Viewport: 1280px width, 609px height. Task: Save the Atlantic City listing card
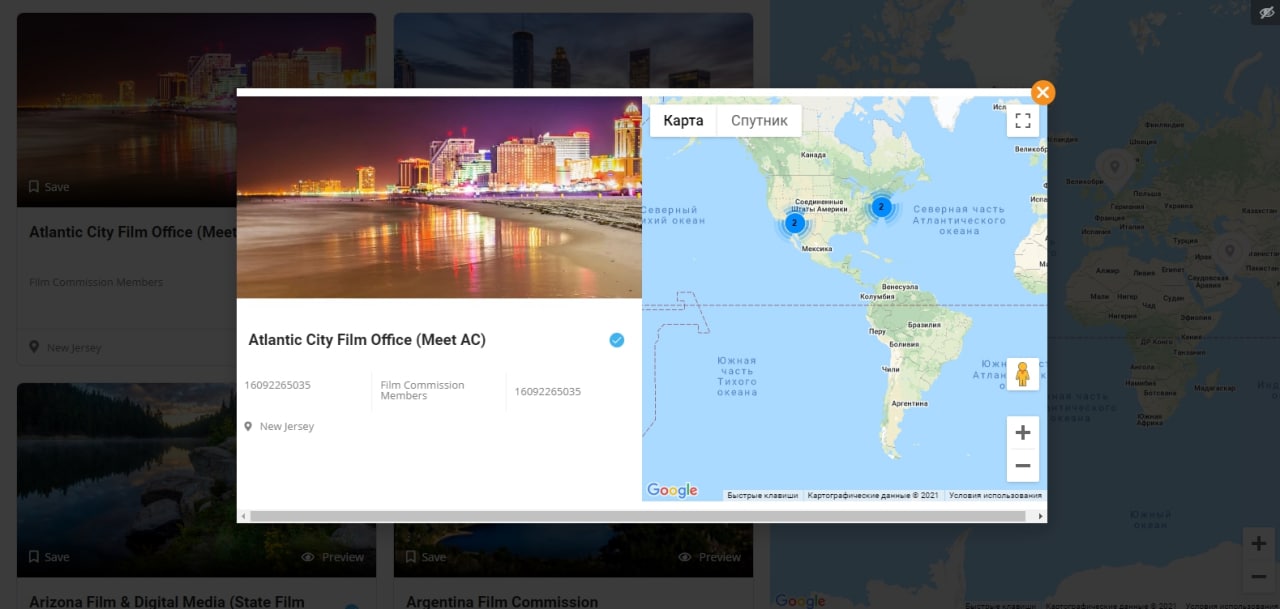49,187
